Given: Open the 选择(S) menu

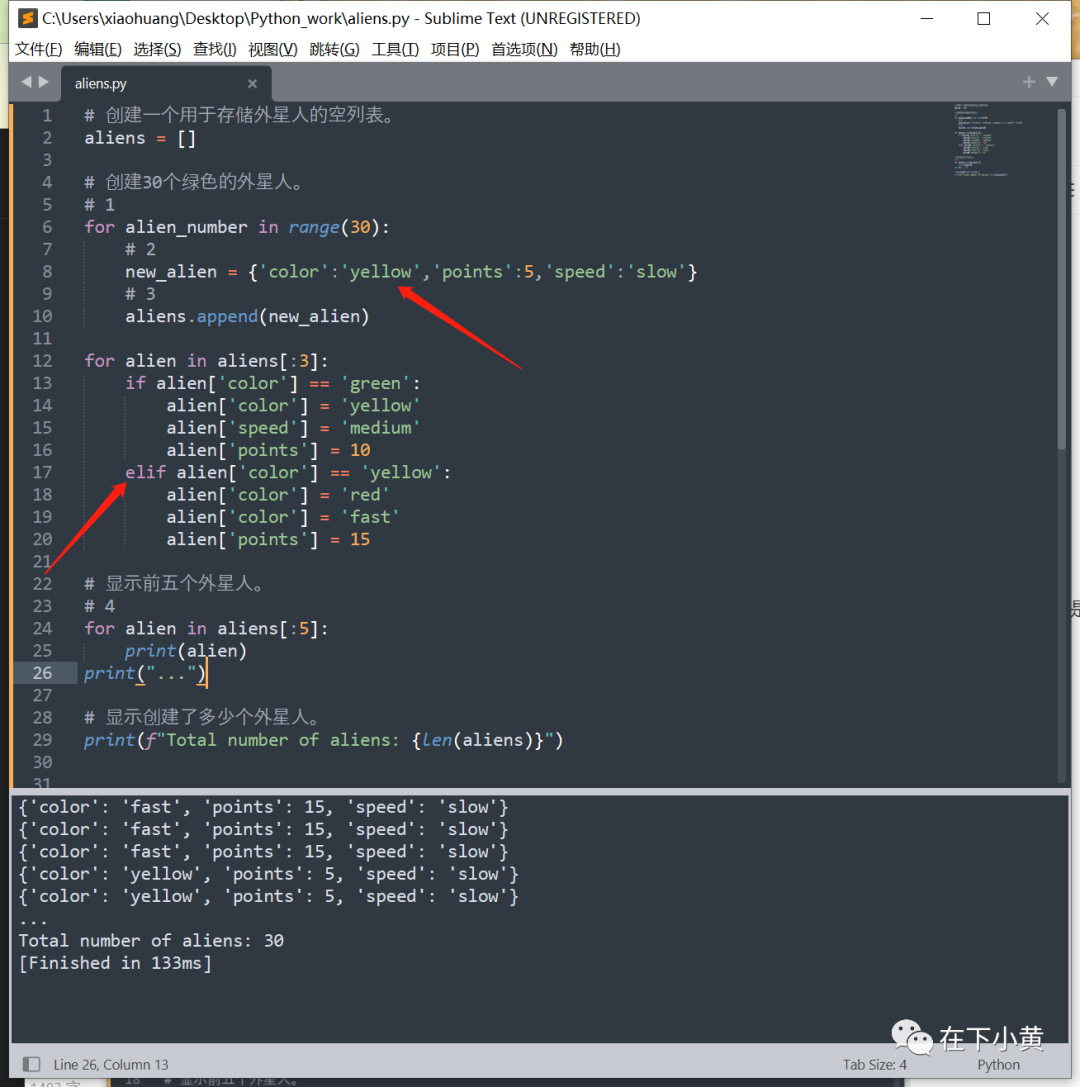Looking at the screenshot, I should tap(157, 49).
